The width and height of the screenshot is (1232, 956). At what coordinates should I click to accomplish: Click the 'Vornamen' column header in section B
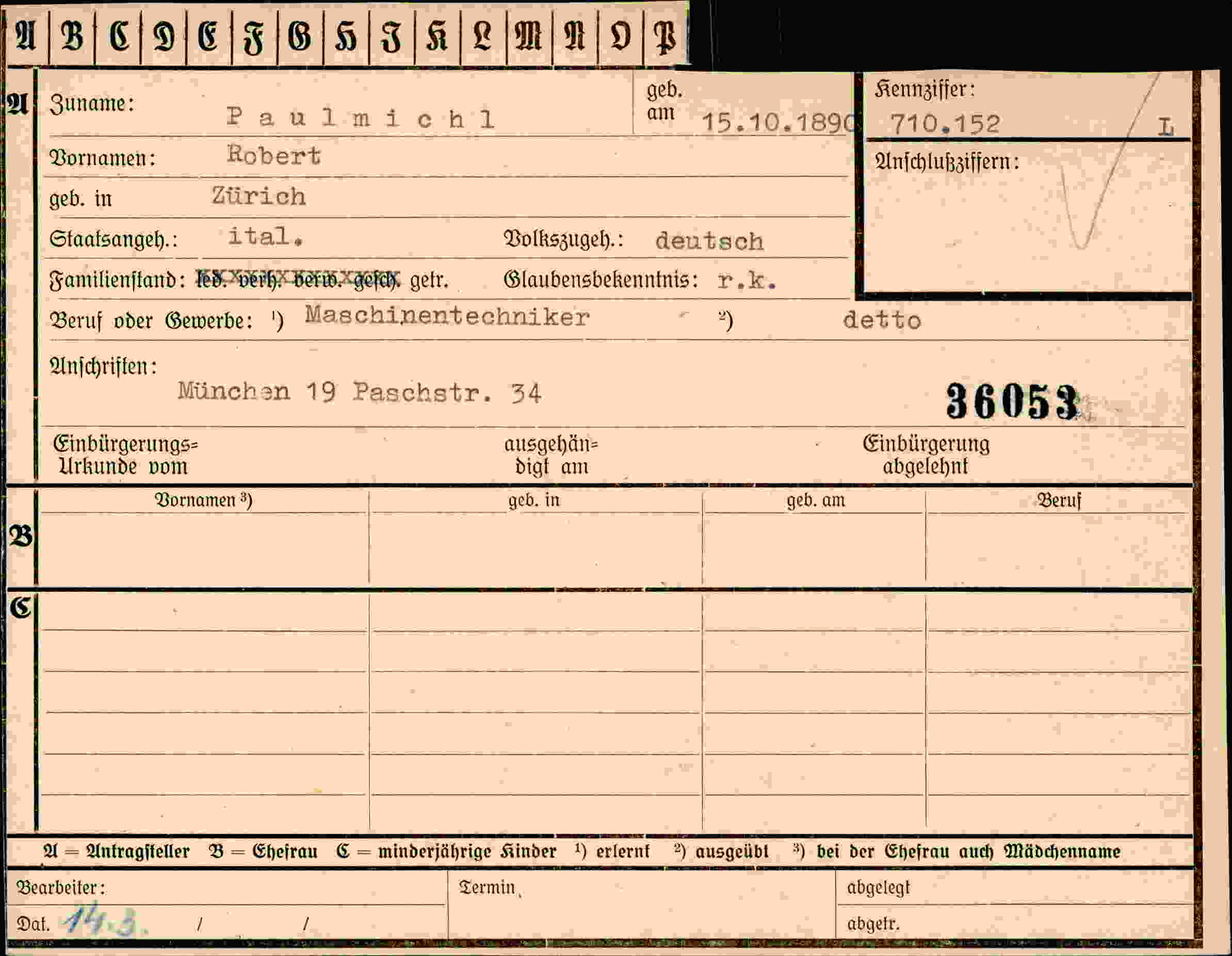(x=203, y=500)
